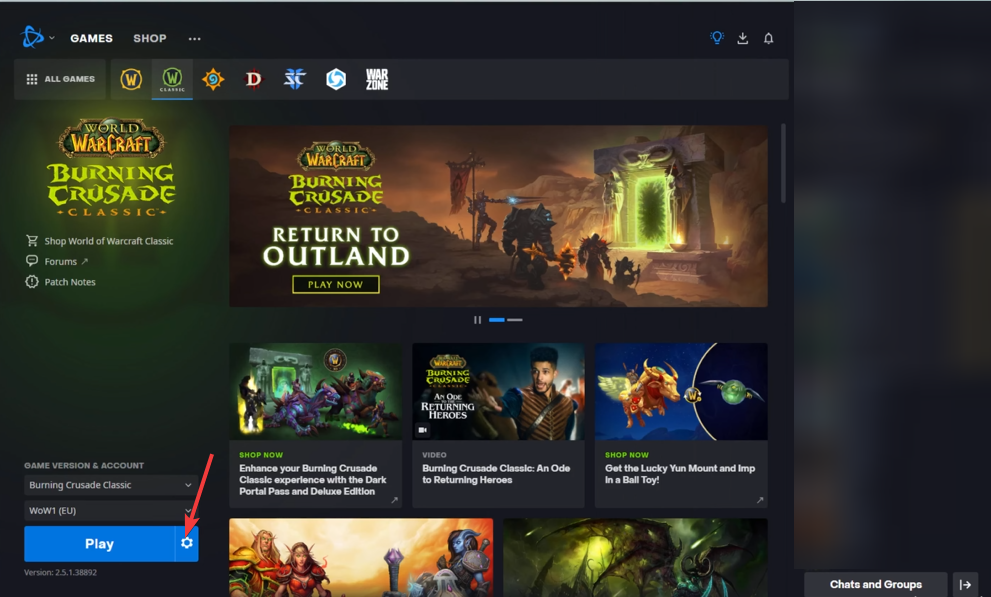Open the Diablo game icon
The width and height of the screenshot is (991, 597).
click(x=253, y=80)
